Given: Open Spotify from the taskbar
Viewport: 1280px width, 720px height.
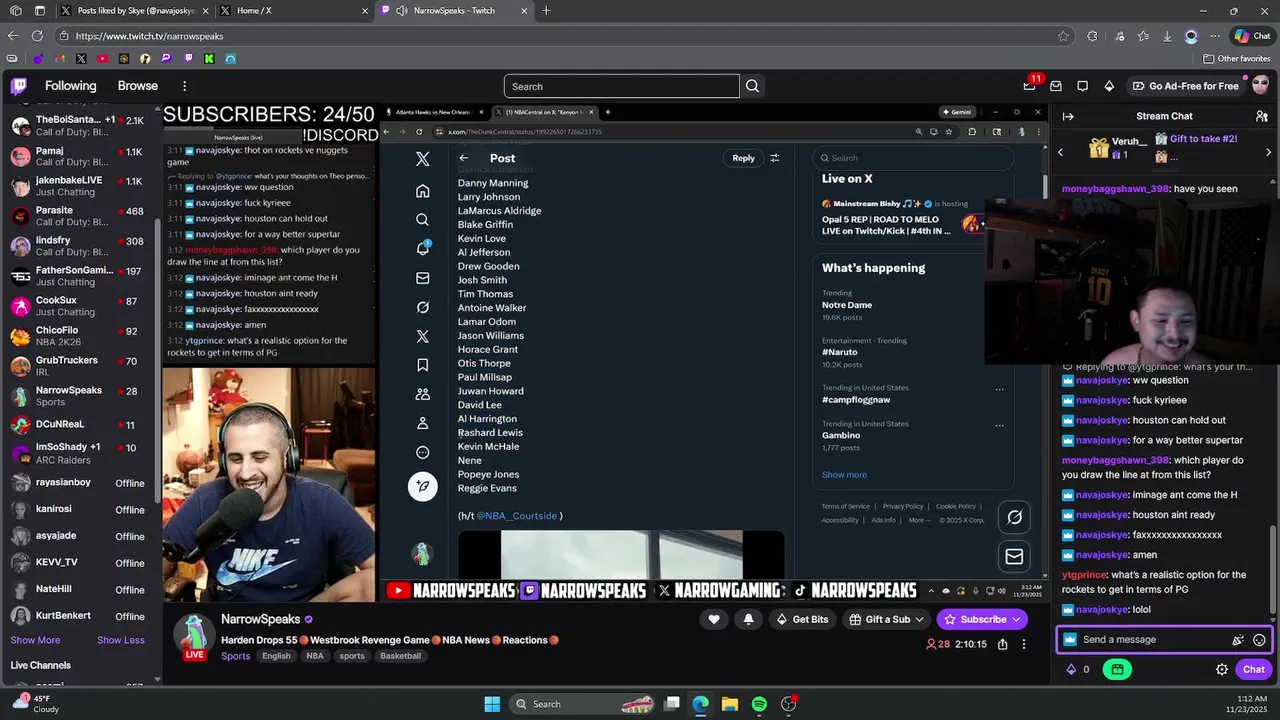Looking at the screenshot, I should tap(759, 704).
